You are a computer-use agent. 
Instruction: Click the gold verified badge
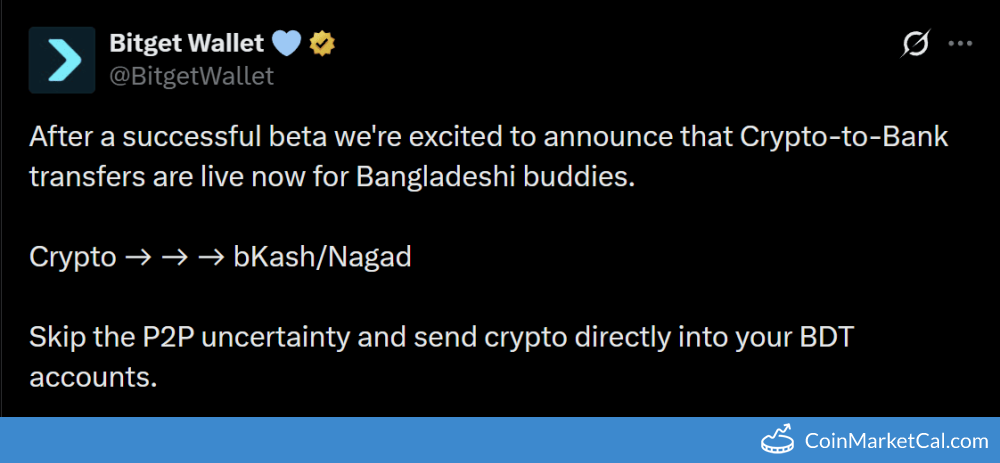322,44
